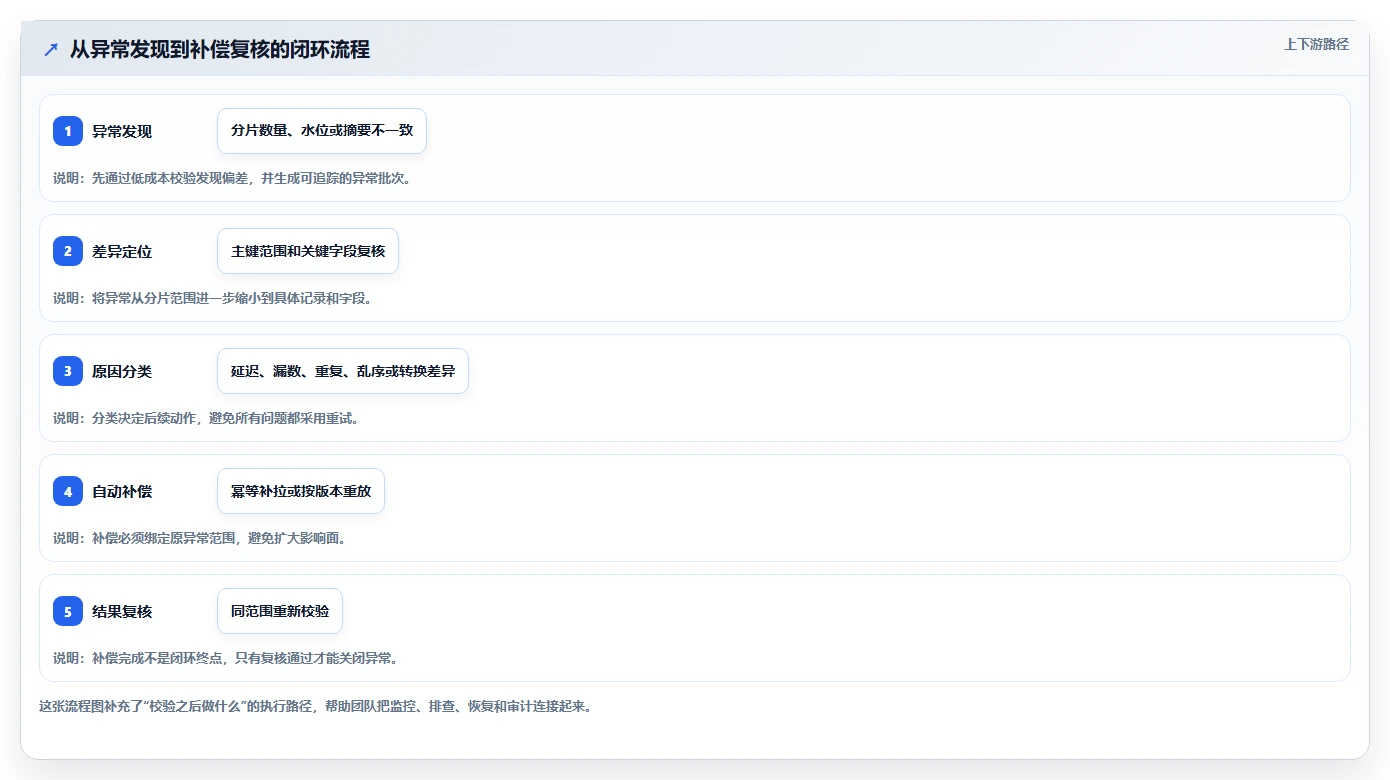Click the note 分类决定后续动作
This screenshot has width=1390, height=780.
coord(206,418)
